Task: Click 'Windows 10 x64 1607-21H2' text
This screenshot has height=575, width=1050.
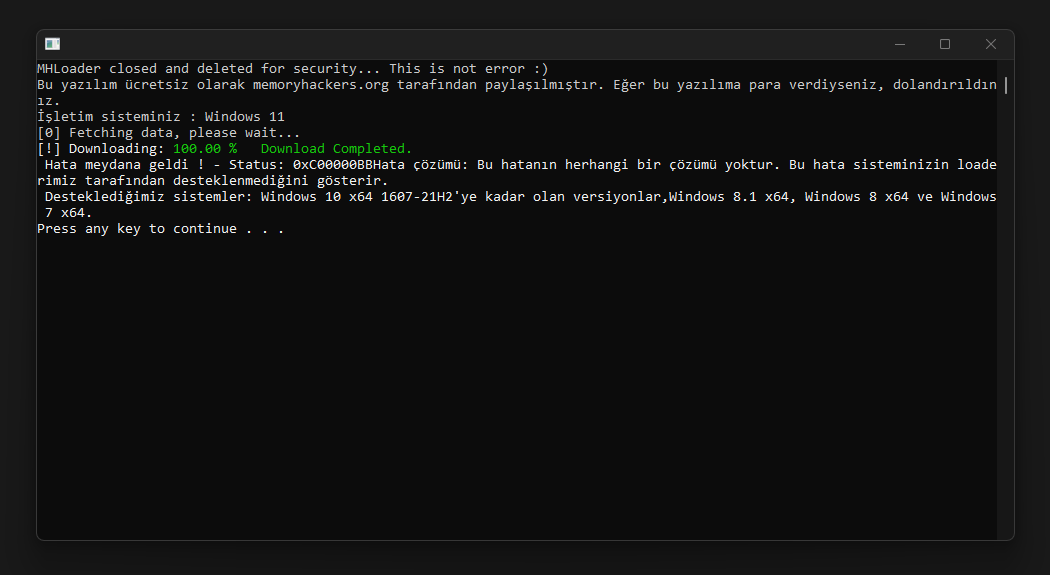Action: pyautogui.click(x=357, y=197)
